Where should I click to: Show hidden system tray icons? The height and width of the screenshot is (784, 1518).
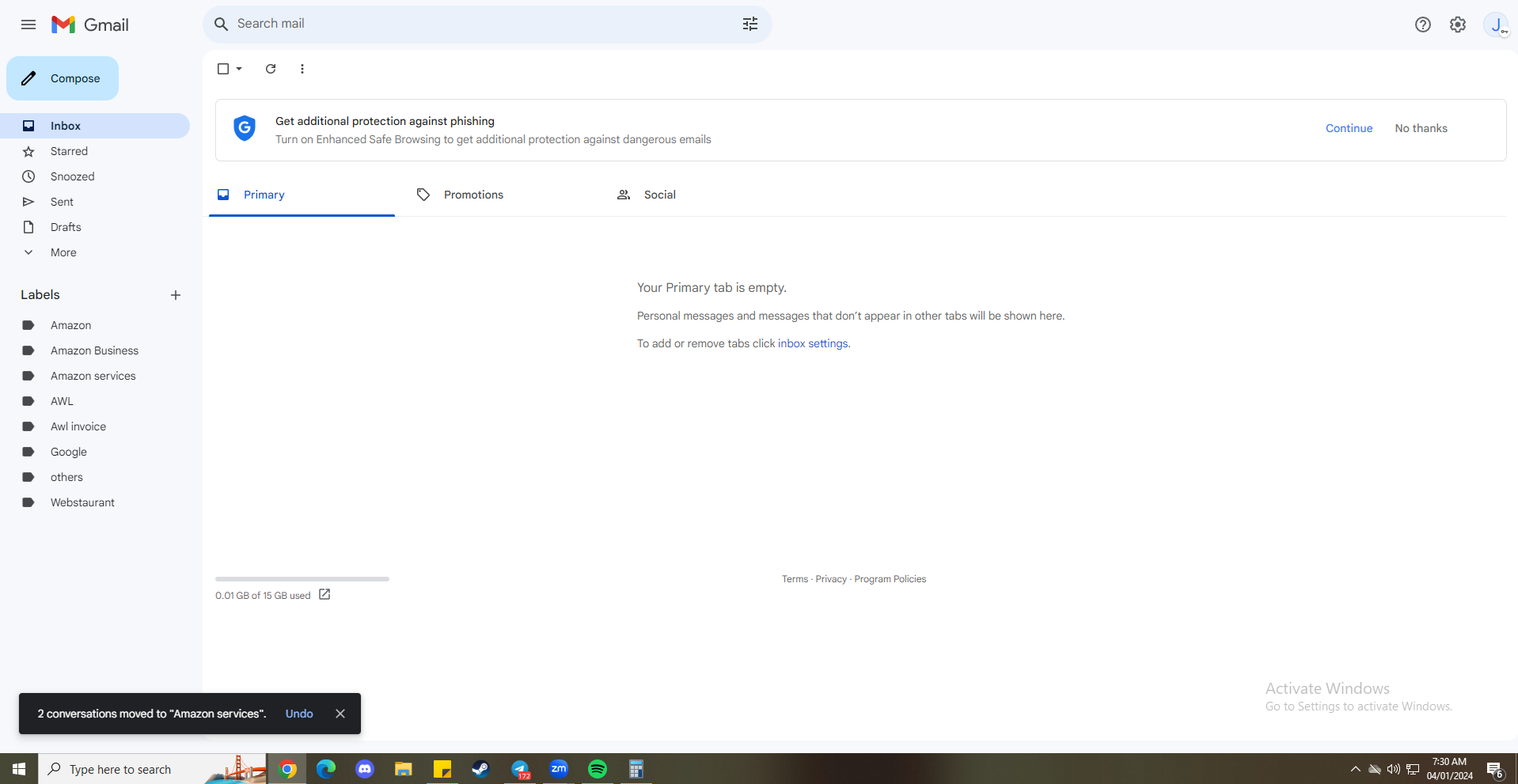pos(1356,769)
